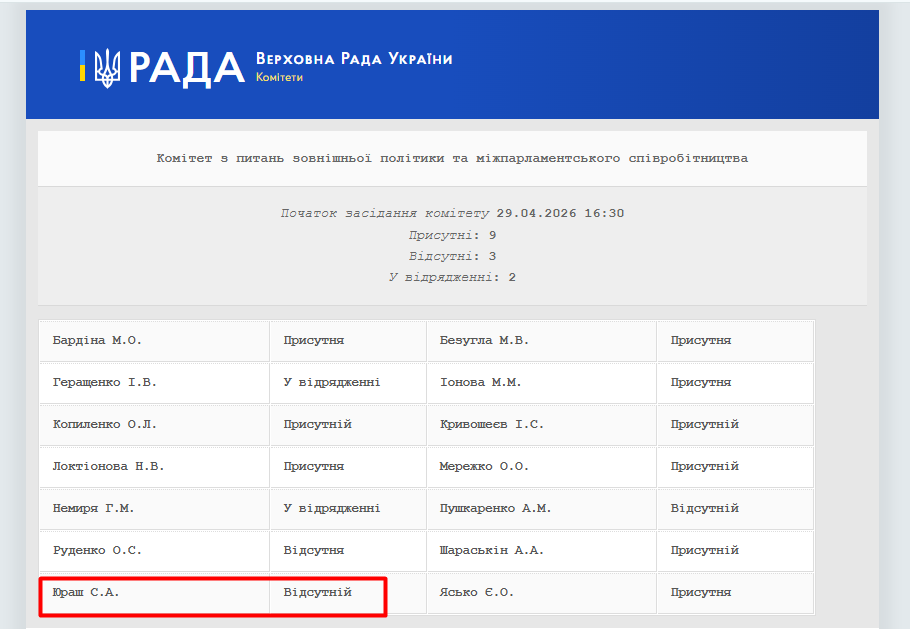Click Ясько's Присутня status
Image resolution: width=910 pixels, height=629 pixels.
tap(700, 592)
